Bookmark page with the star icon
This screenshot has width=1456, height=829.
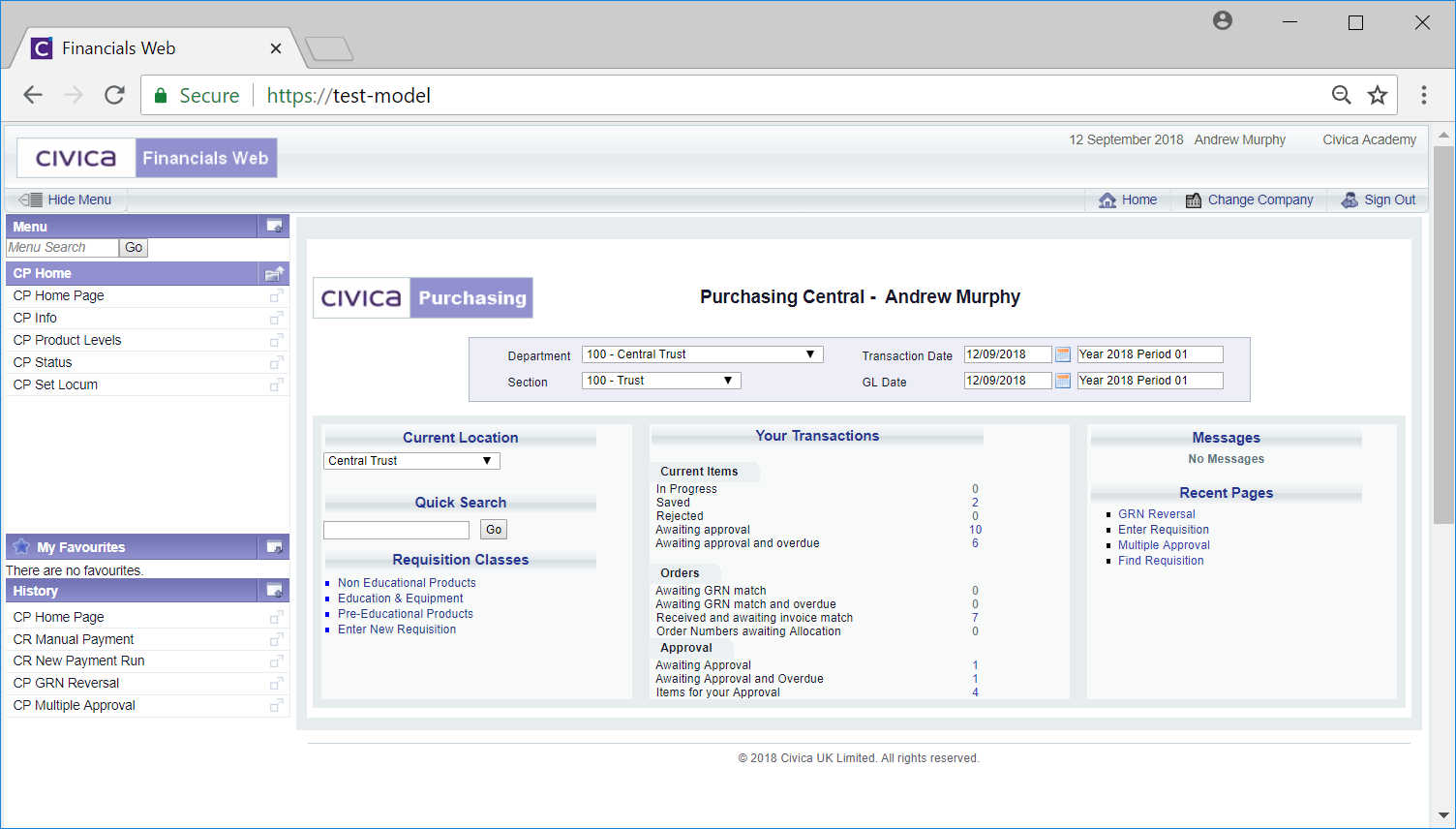(1378, 95)
